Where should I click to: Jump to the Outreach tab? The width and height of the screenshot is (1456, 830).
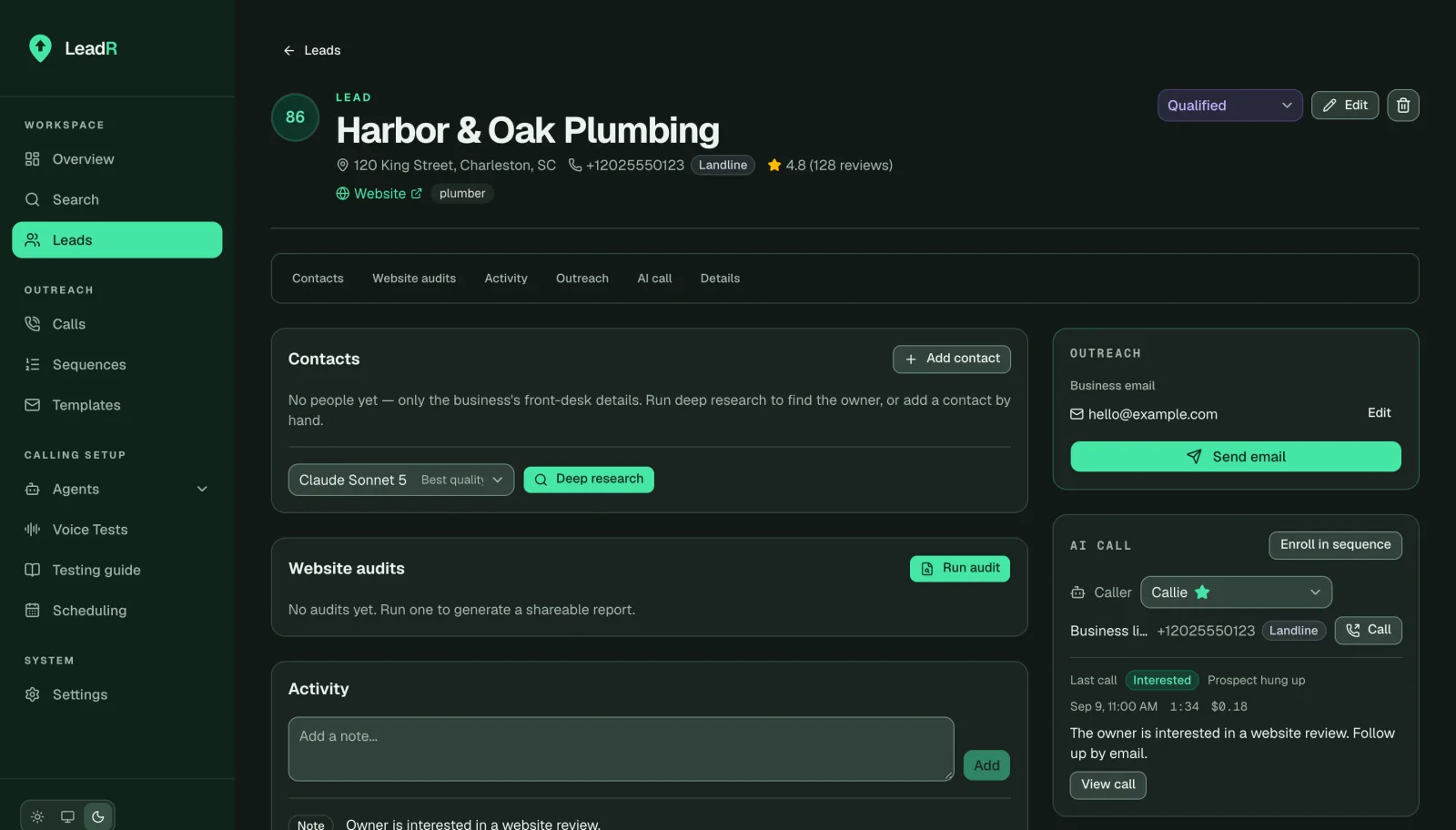582,278
